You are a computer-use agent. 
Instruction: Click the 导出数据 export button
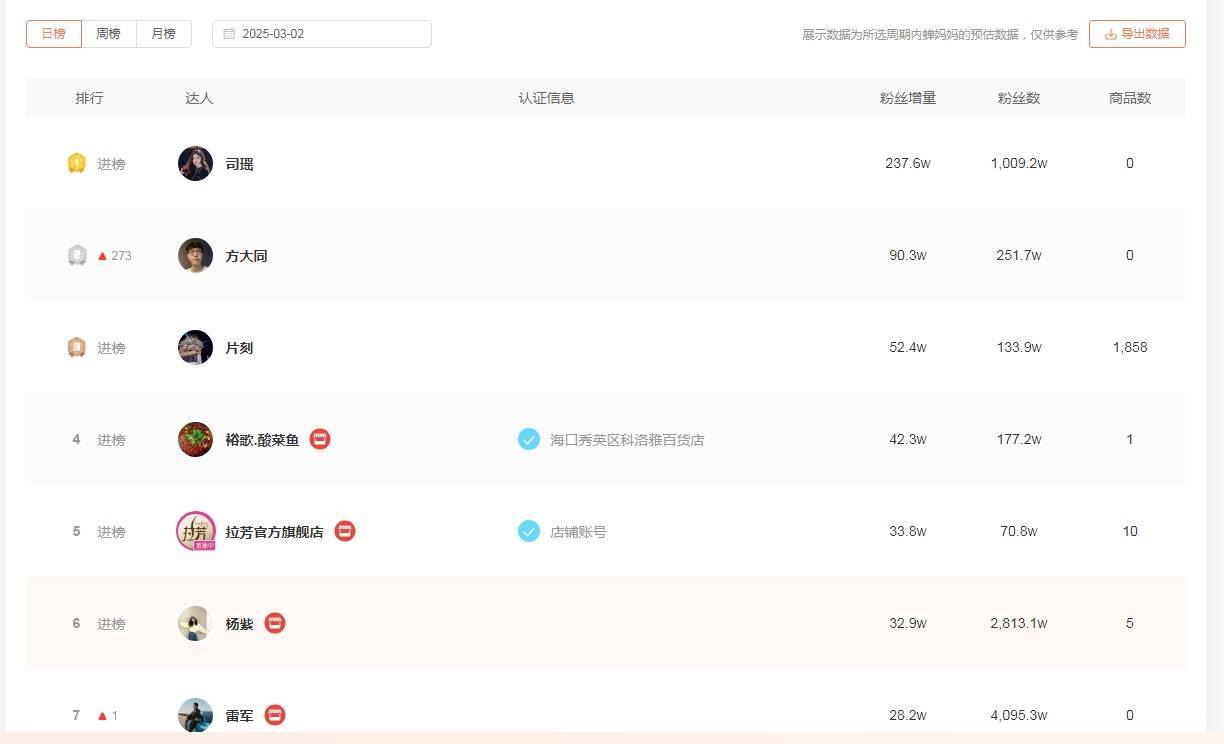(1137, 33)
